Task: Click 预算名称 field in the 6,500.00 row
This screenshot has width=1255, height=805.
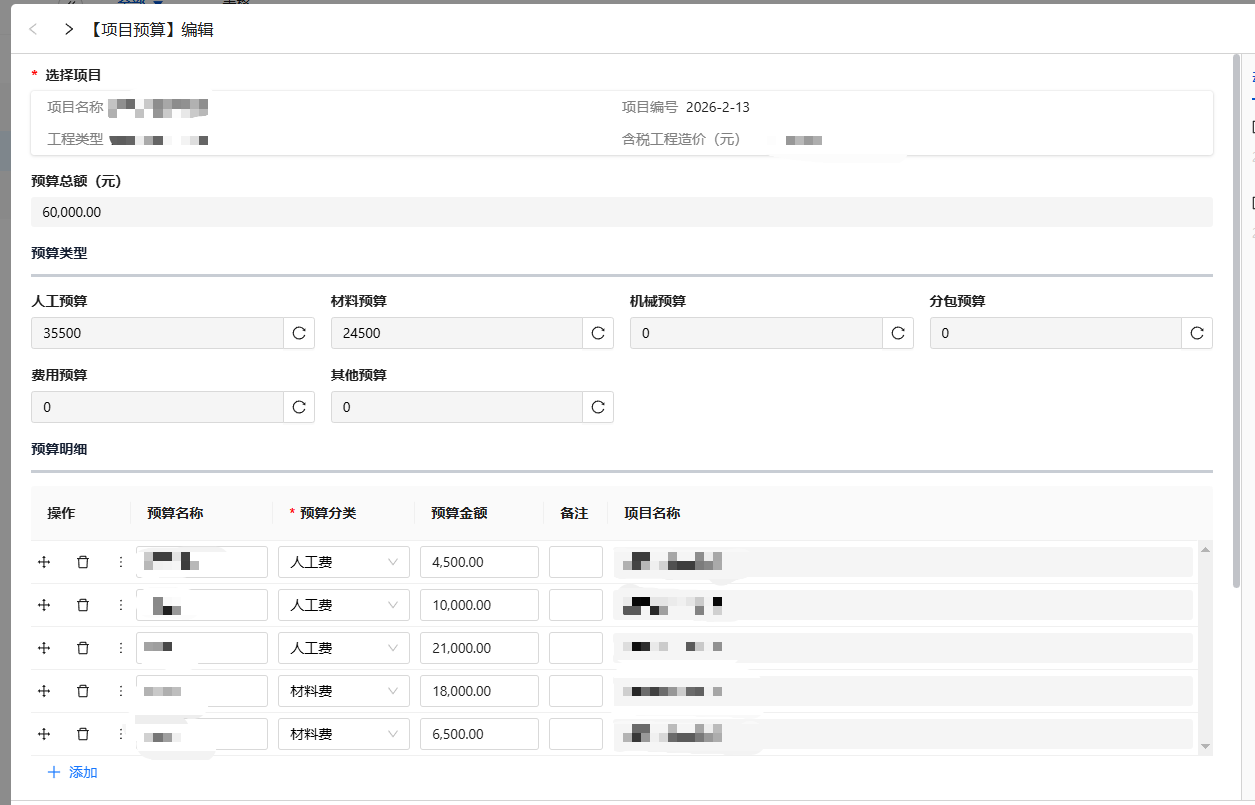Action: pos(202,734)
